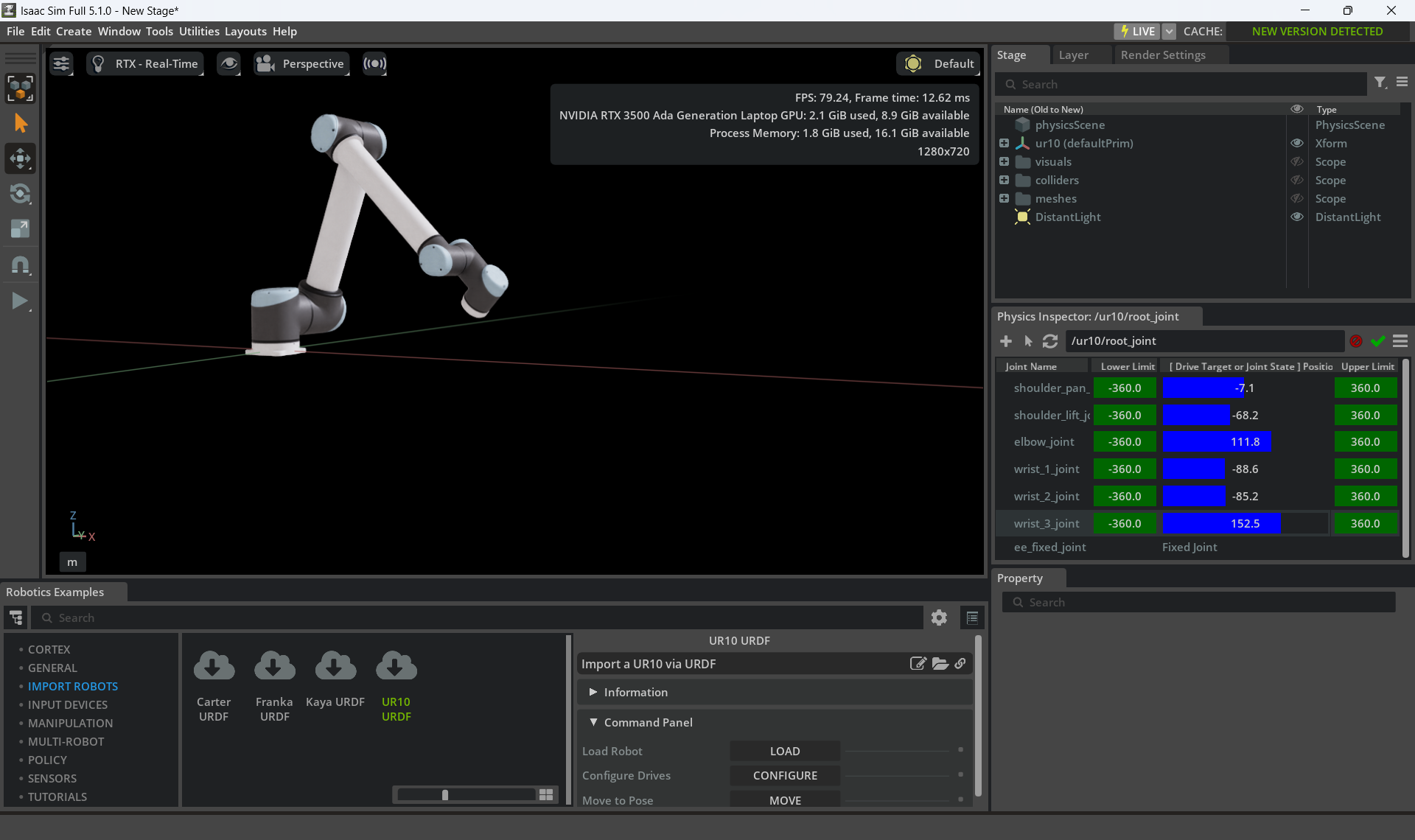Click the CONFIGURE drives button
The width and height of the screenshot is (1415, 840).
[785, 775]
